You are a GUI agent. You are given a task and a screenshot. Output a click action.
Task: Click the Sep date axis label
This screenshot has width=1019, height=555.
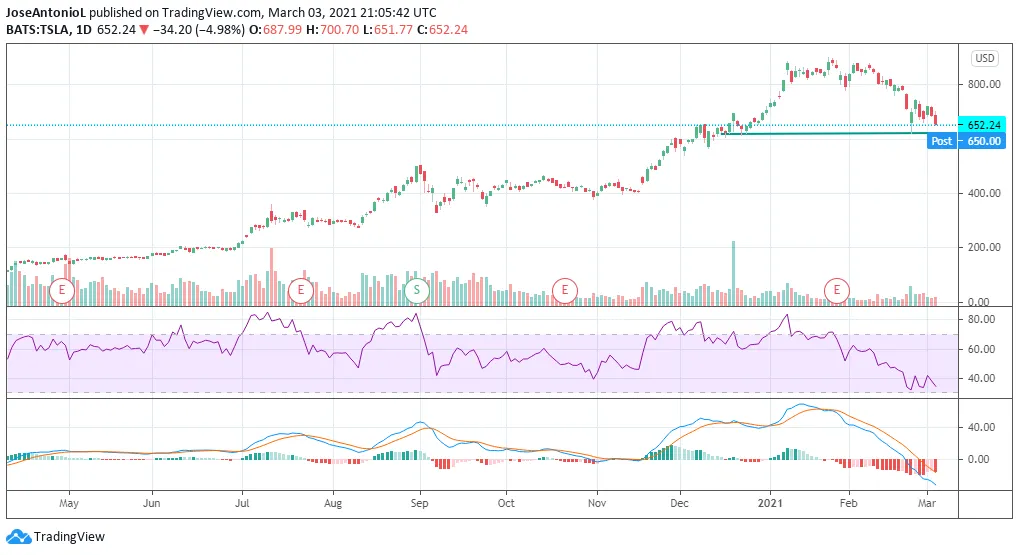[x=420, y=503]
